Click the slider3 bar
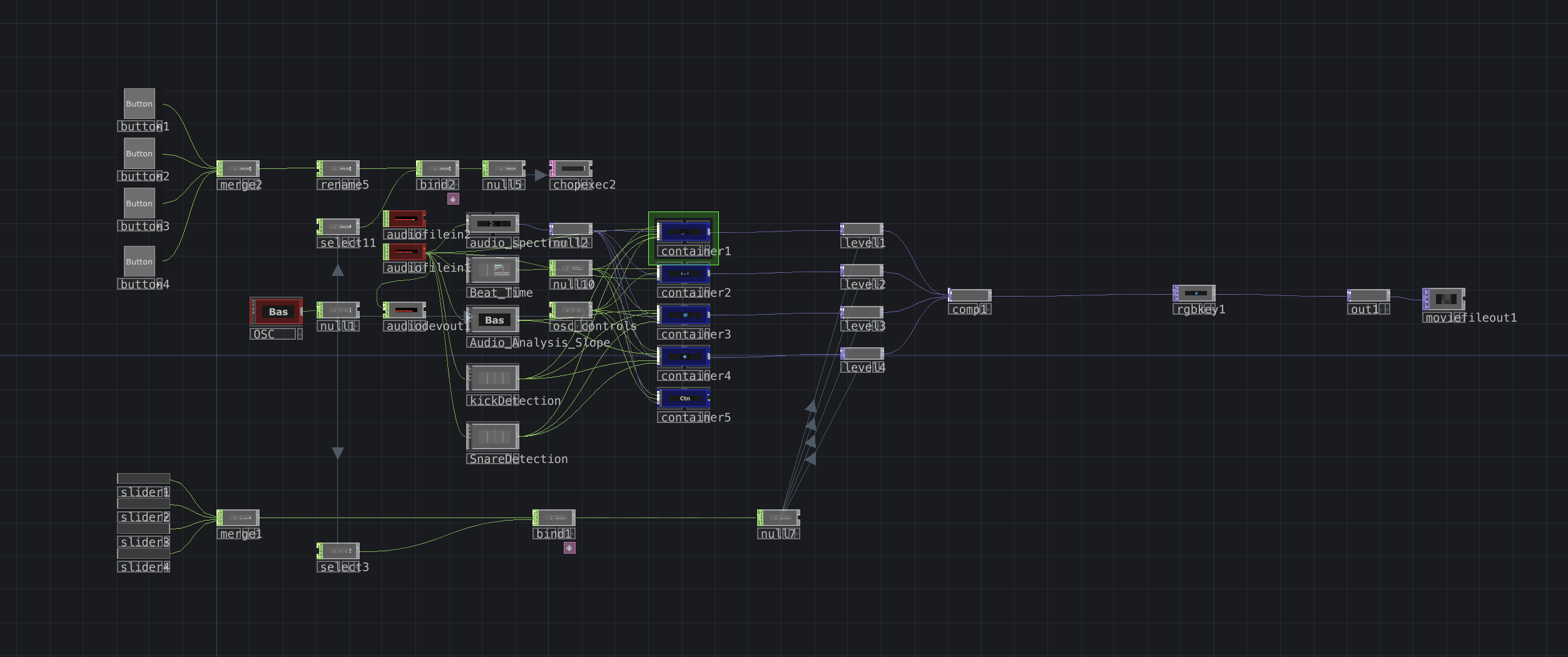The width and height of the screenshot is (1568, 657). 143,529
